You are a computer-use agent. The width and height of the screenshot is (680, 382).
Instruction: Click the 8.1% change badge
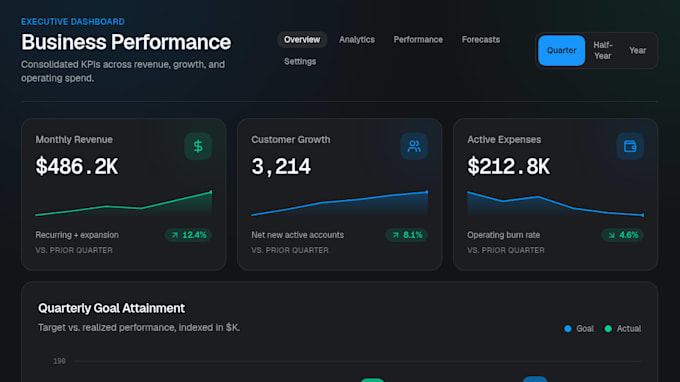[x=407, y=235]
